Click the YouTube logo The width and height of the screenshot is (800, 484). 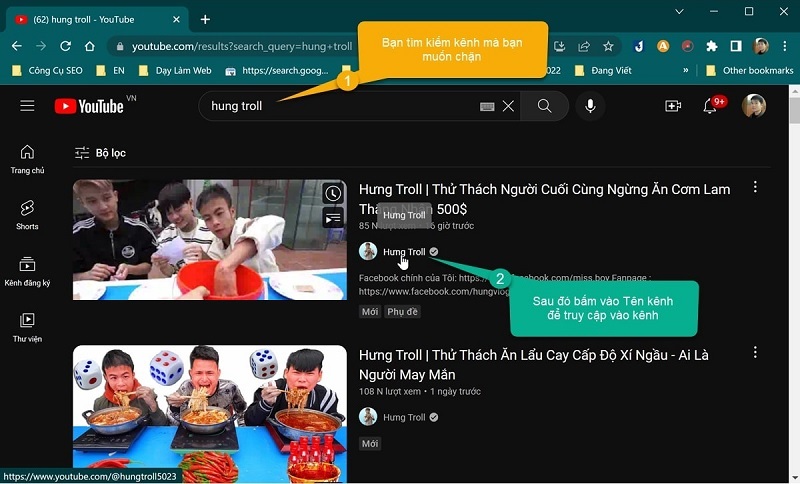pyautogui.click(x=90, y=106)
